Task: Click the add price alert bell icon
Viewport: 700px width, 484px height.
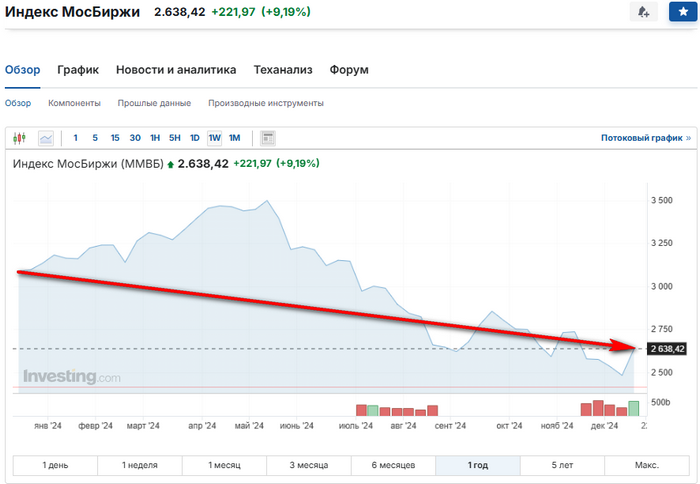Action: pyautogui.click(x=643, y=13)
